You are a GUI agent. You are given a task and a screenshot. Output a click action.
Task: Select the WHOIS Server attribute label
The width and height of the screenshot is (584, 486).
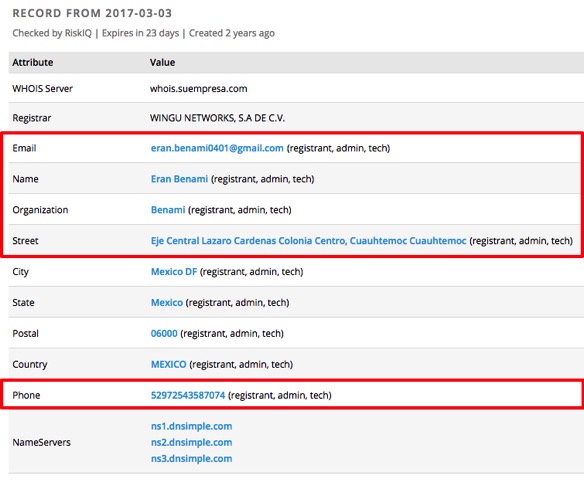42,89
